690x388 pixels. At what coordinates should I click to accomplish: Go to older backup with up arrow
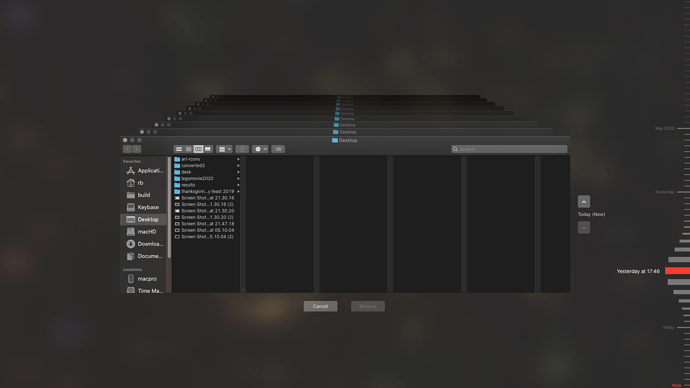click(584, 201)
